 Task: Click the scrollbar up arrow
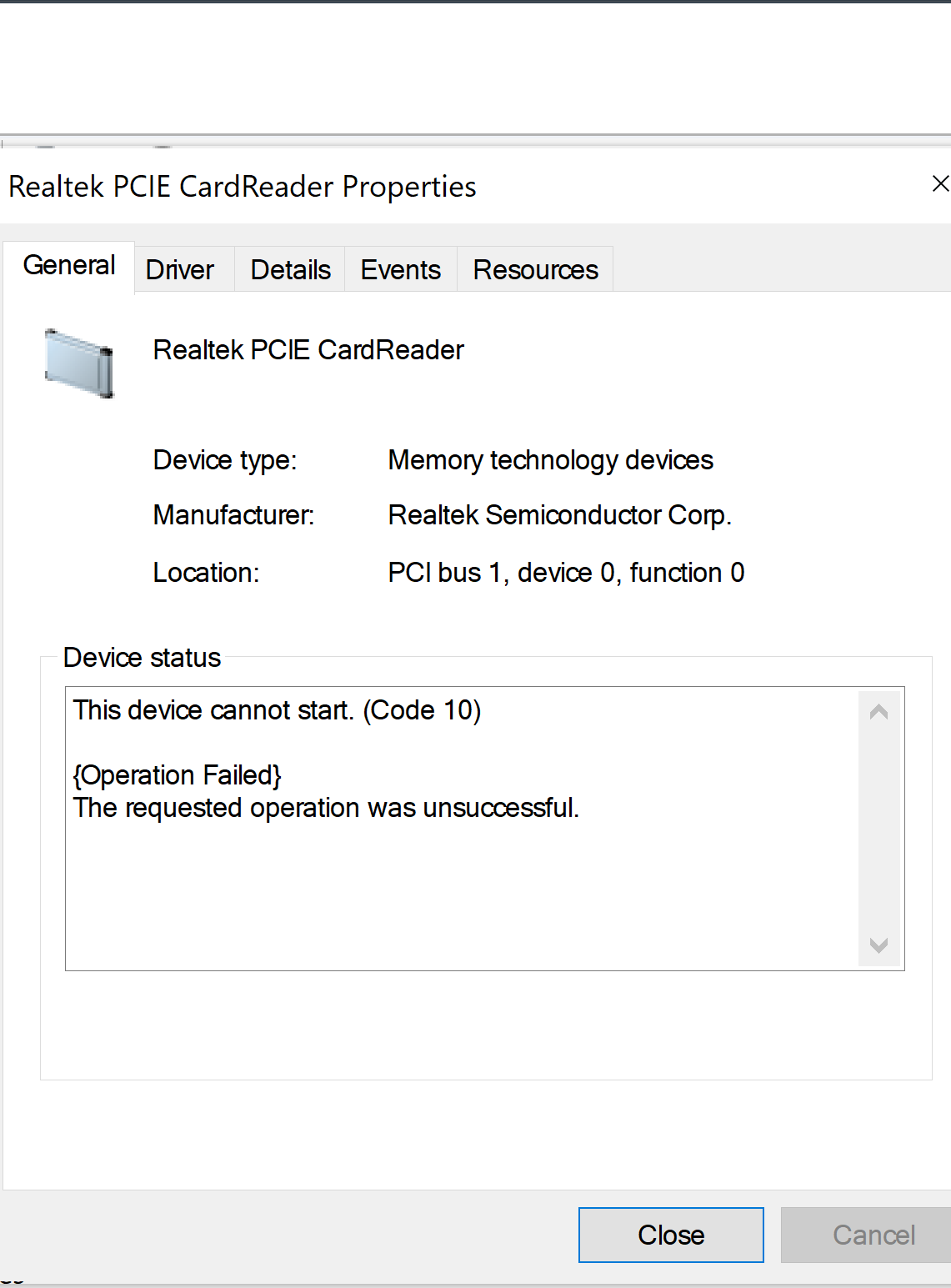[x=878, y=710]
